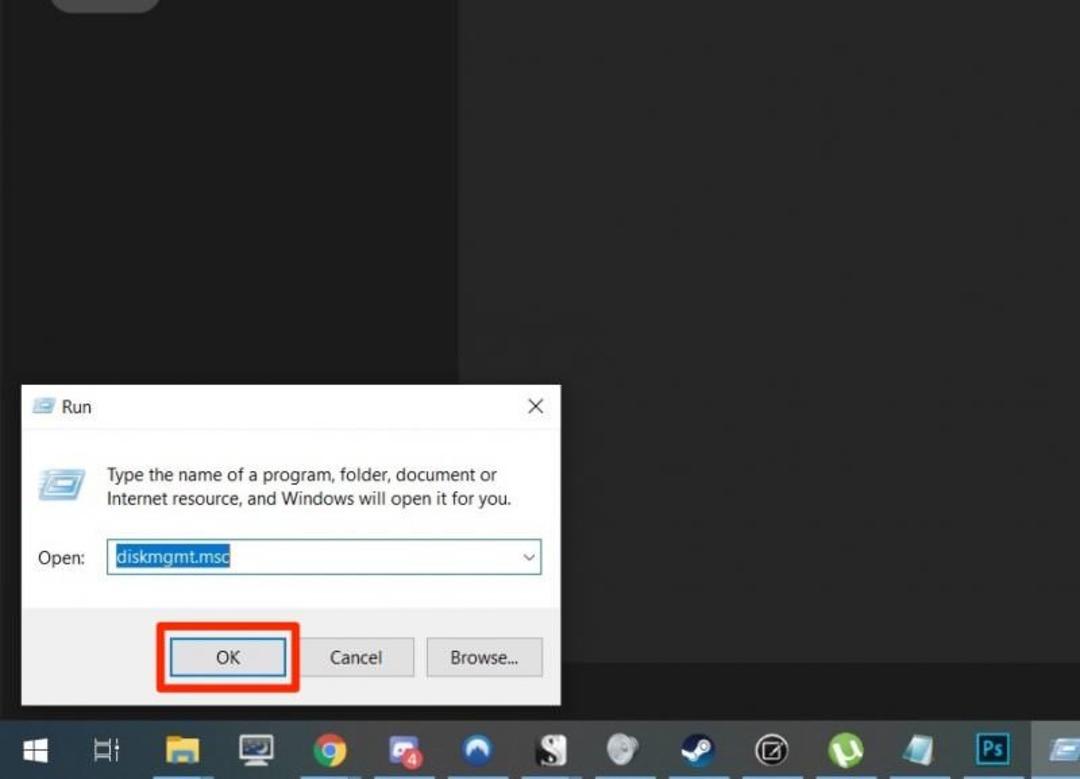This screenshot has width=1080, height=779.
Task: Select the Run app taskbar icon
Action: pyautogui.click(x=1063, y=750)
